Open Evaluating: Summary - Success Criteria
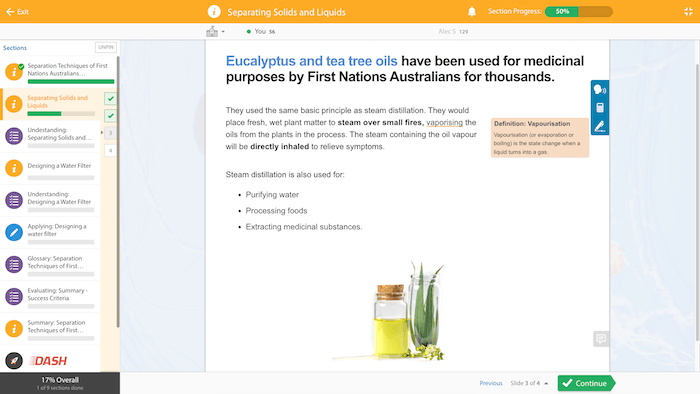Image resolution: width=700 pixels, height=394 pixels. (50, 297)
